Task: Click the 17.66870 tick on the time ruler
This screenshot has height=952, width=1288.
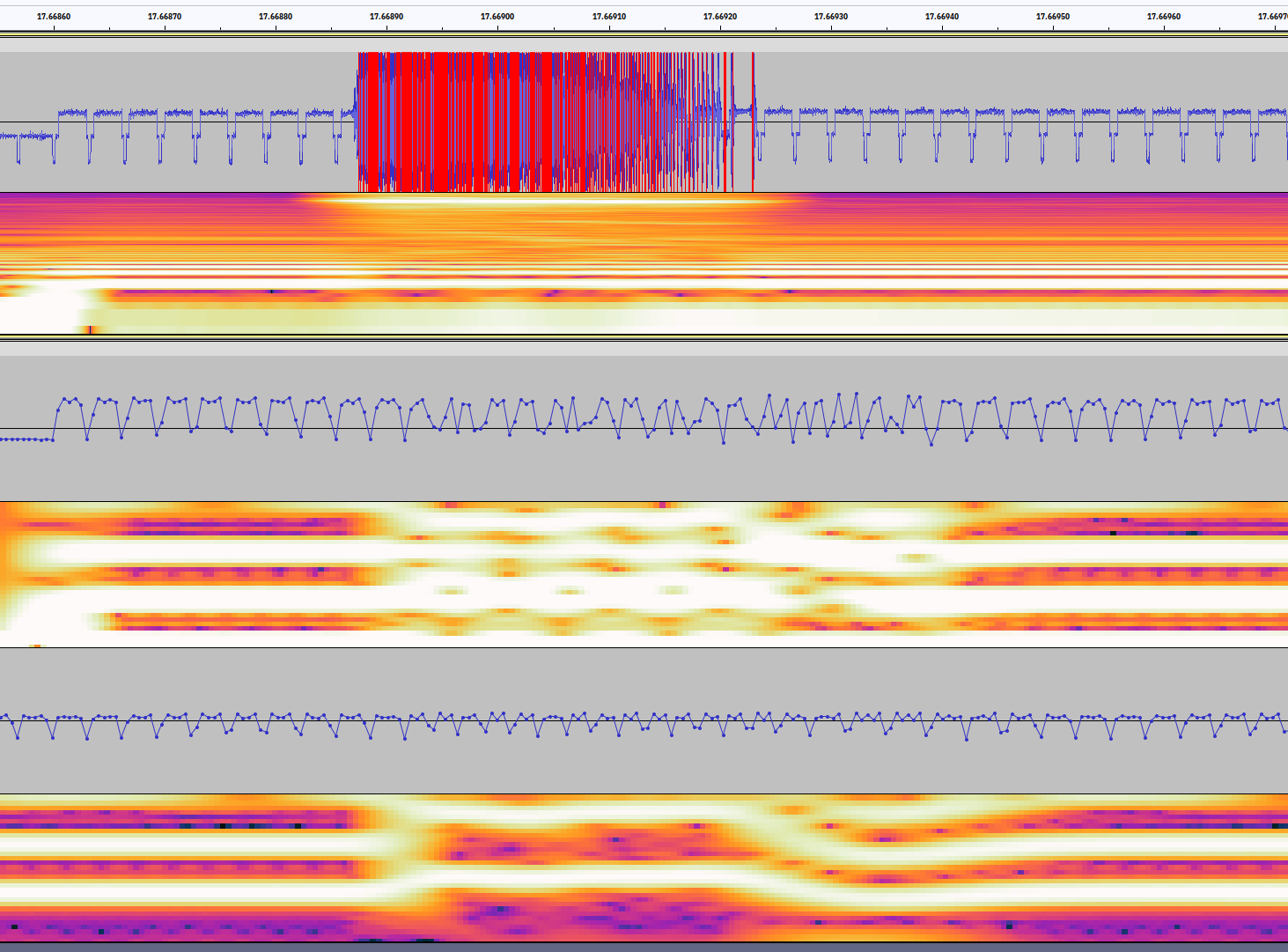Action: pos(165,17)
